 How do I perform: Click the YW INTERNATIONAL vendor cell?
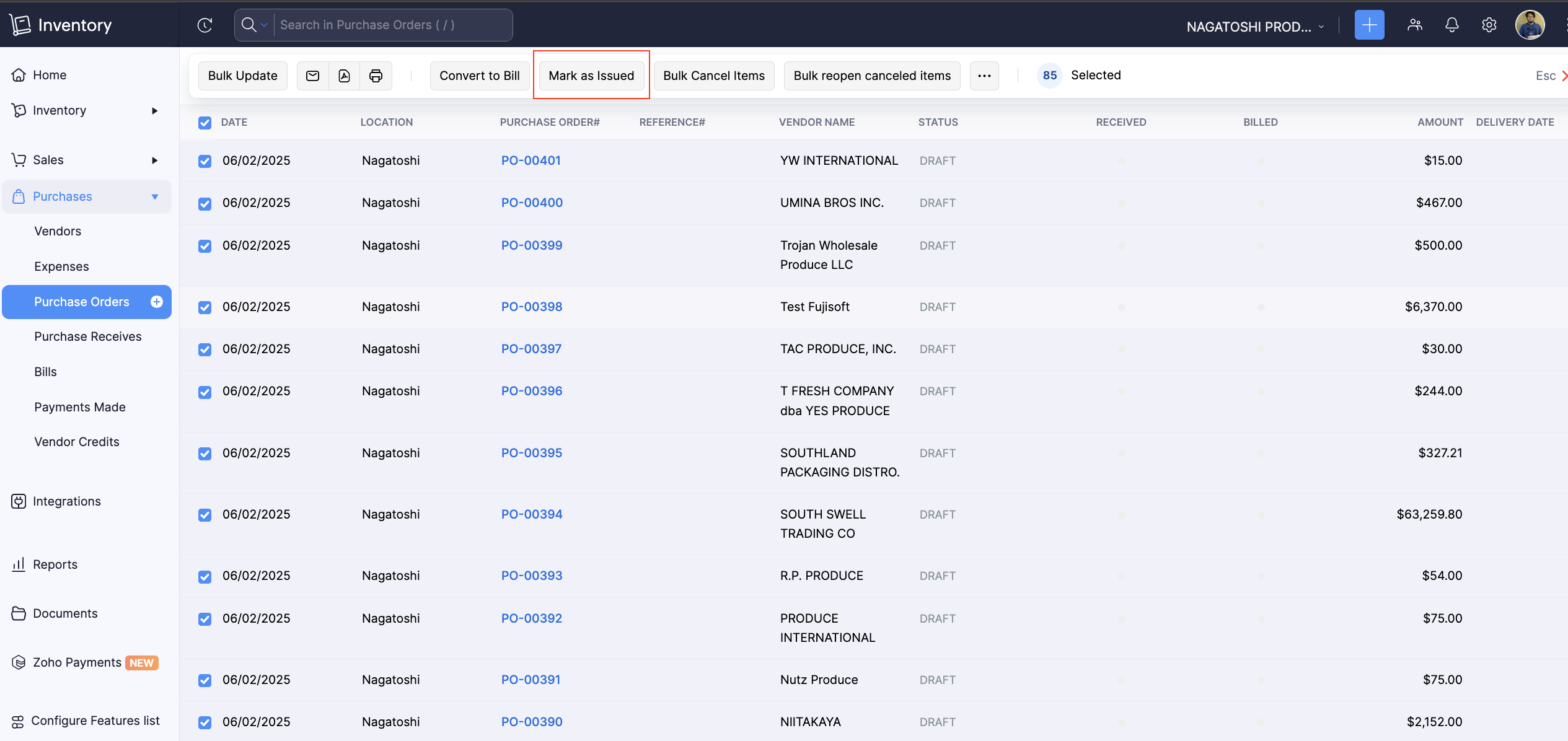coord(839,160)
